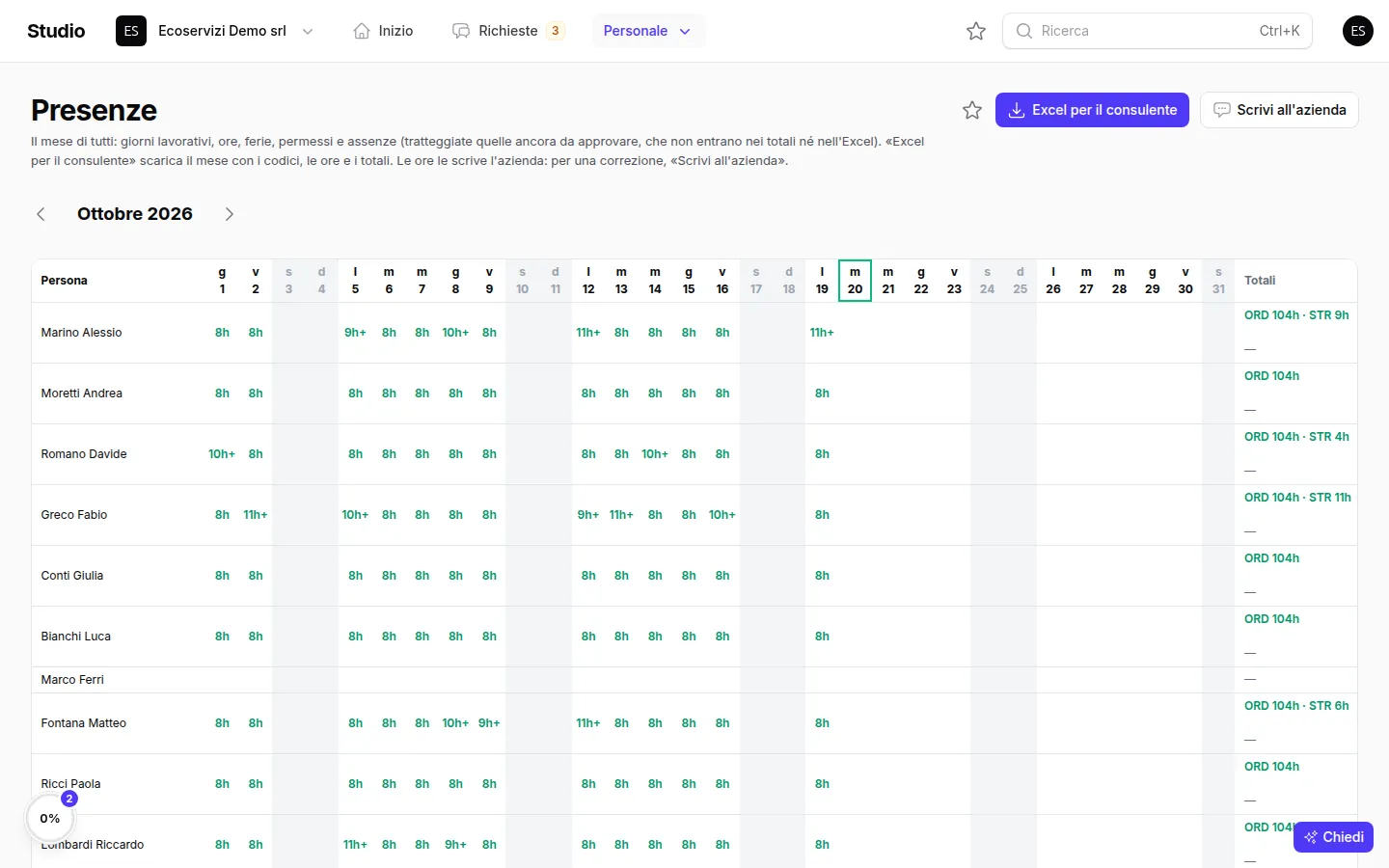Open Richieste requests section

coord(507,31)
